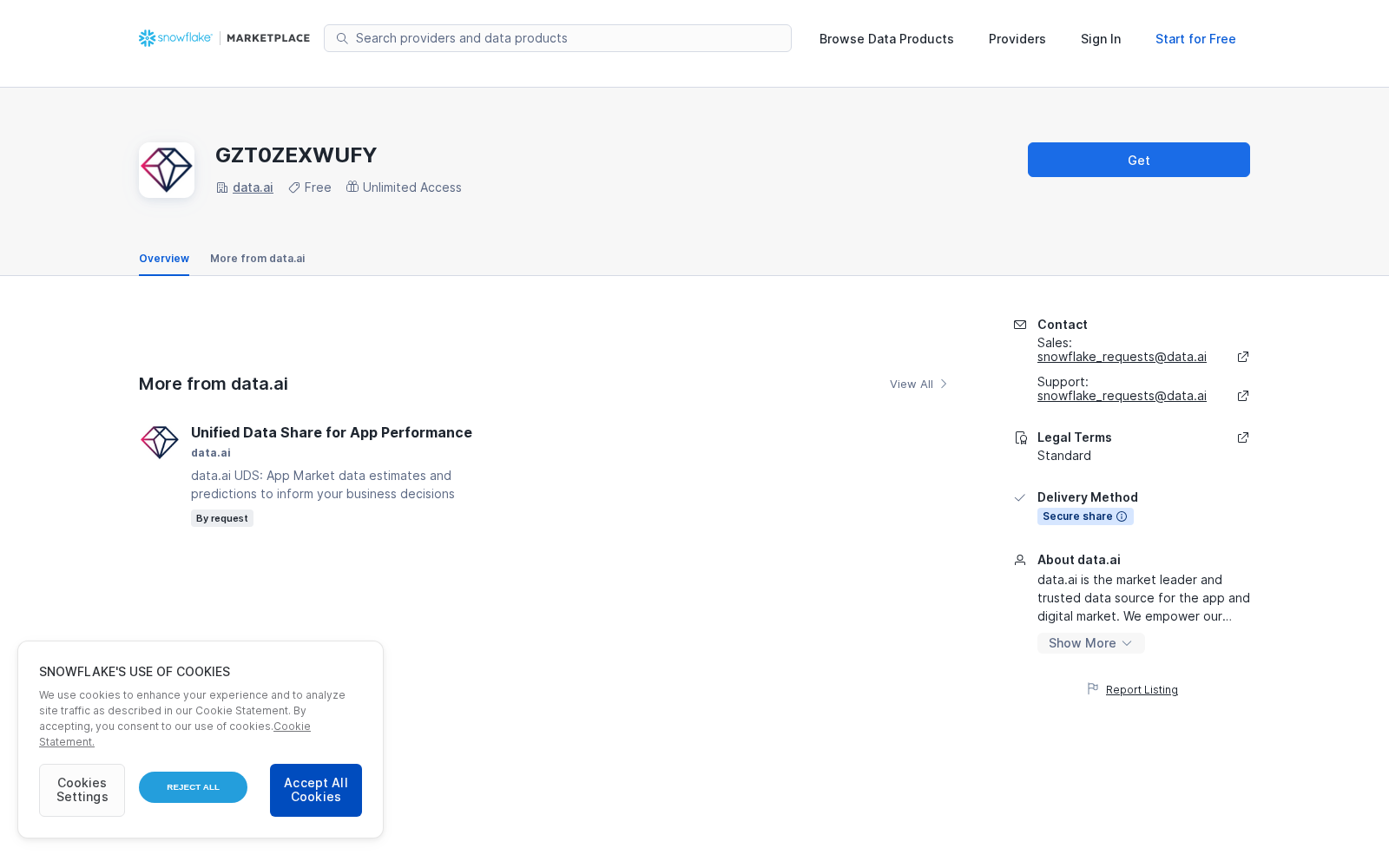Viewport: 1389px width, 868px height.
Task: Click the Sales snowflake_requests@data.ai email link
Action: (x=1122, y=357)
